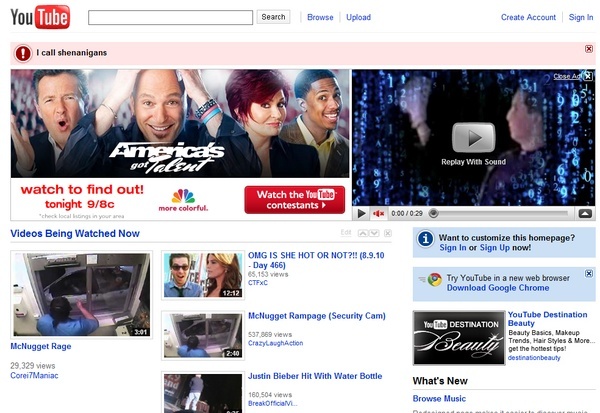Click the '0:00 / 0:29' time display
600x413 pixels.
407,214
